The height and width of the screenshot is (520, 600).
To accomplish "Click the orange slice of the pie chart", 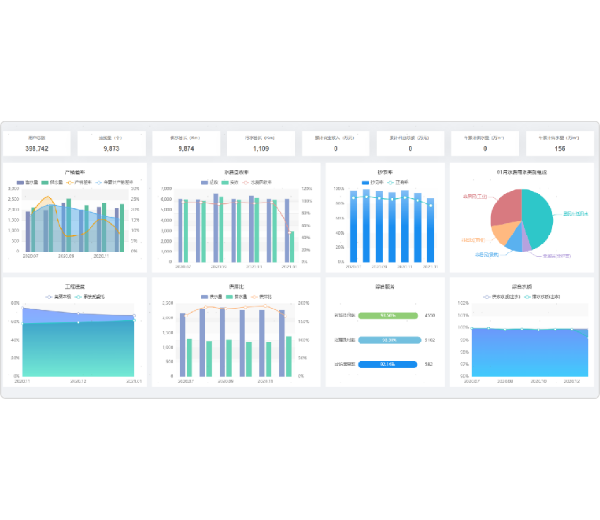I will coord(502,236).
